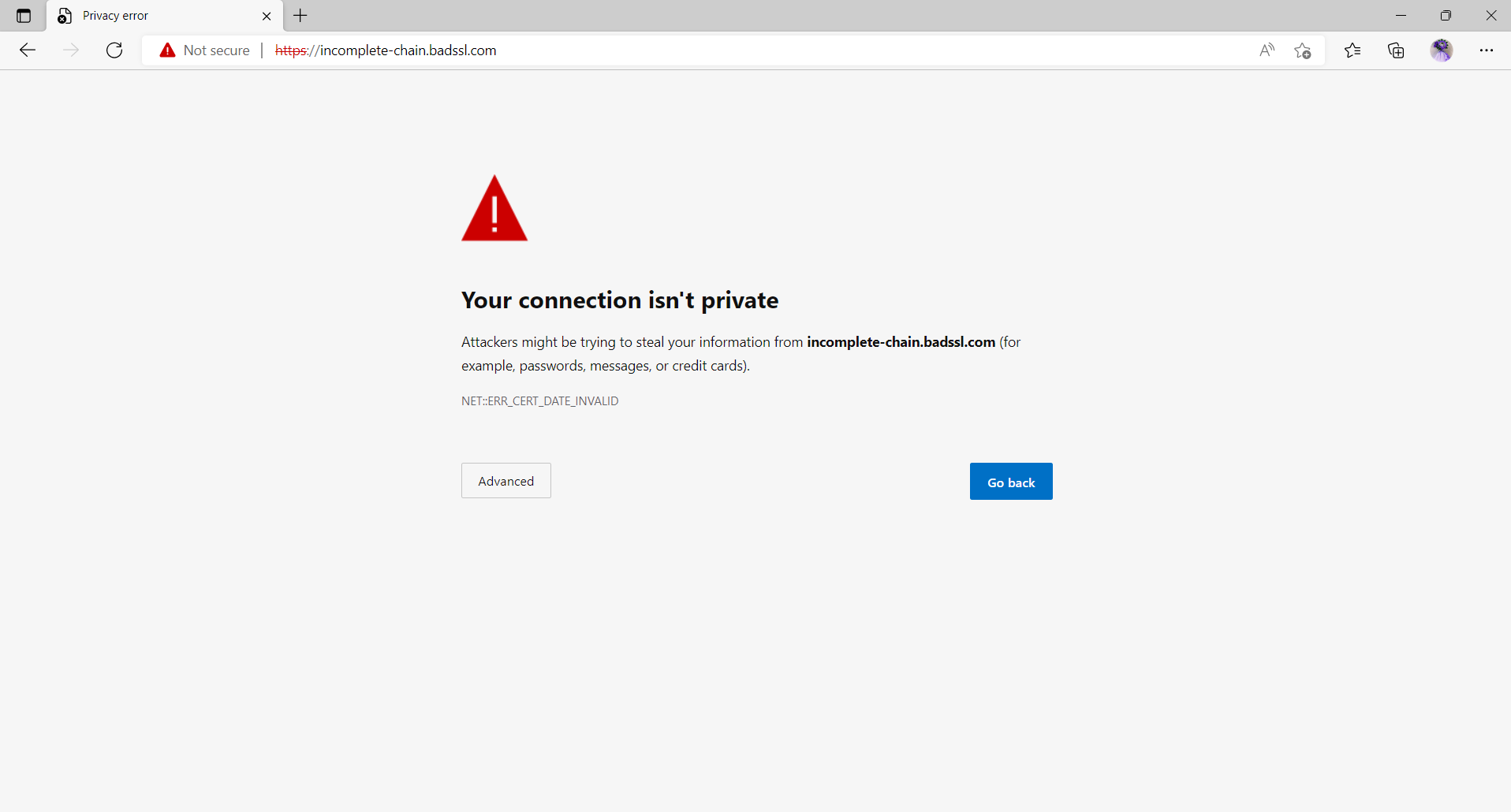Add this page to favorites

pos(1303,50)
